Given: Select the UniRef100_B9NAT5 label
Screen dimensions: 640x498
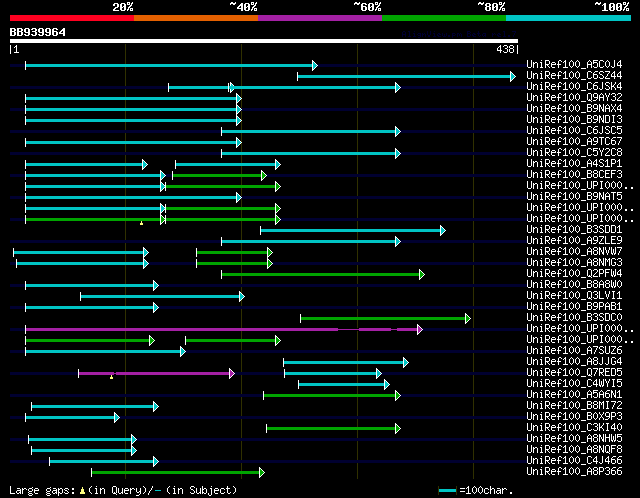Looking at the screenshot, I should coord(574,197).
